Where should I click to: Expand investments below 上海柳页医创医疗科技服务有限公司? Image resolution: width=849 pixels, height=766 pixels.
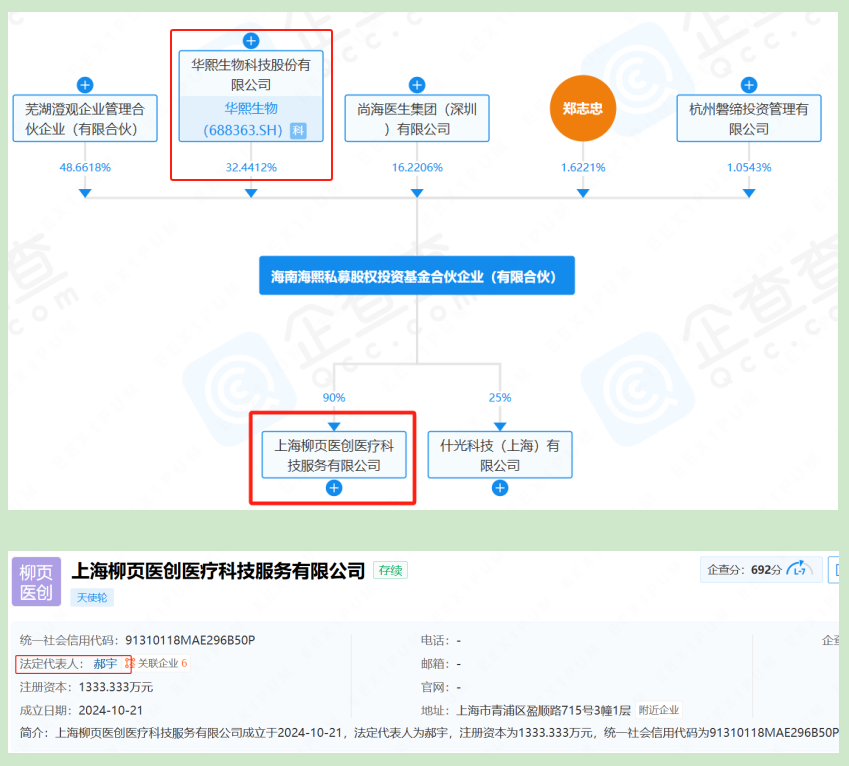coord(334,488)
